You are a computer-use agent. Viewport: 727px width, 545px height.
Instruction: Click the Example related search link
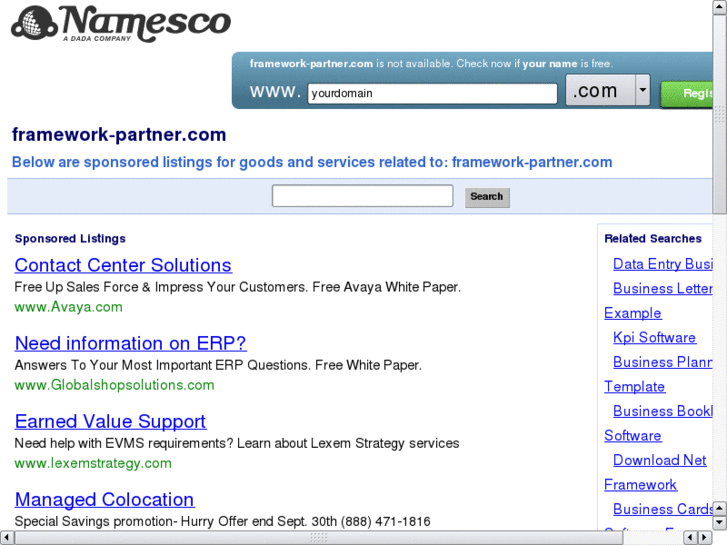pyautogui.click(x=632, y=313)
